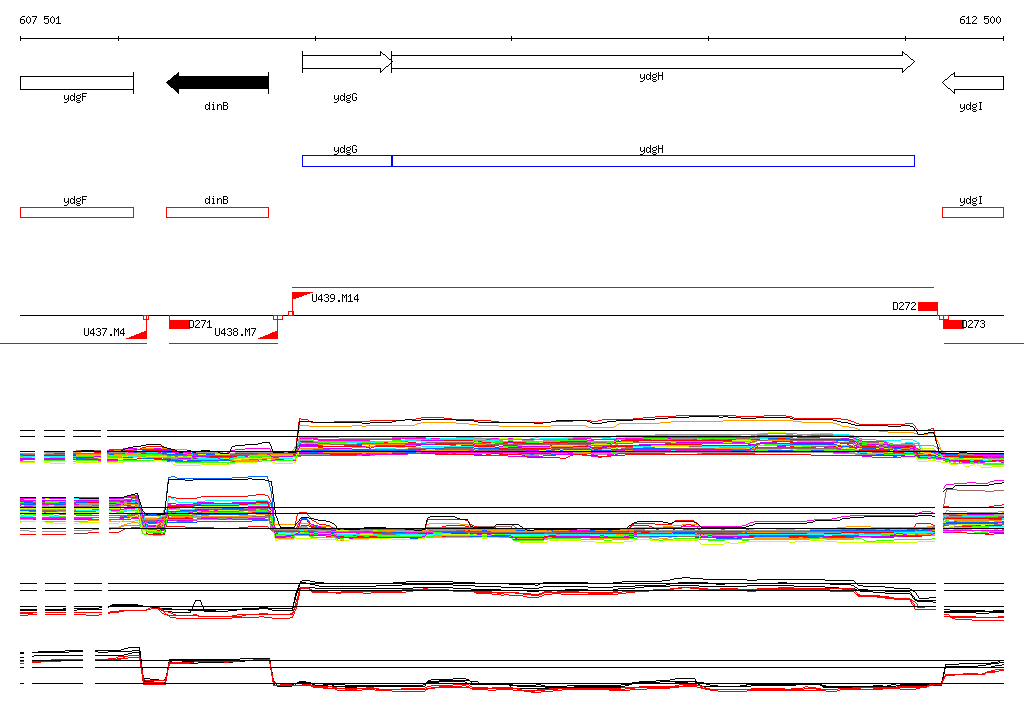
Task: Click the ydgF label above red box
Action: click(75, 201)
